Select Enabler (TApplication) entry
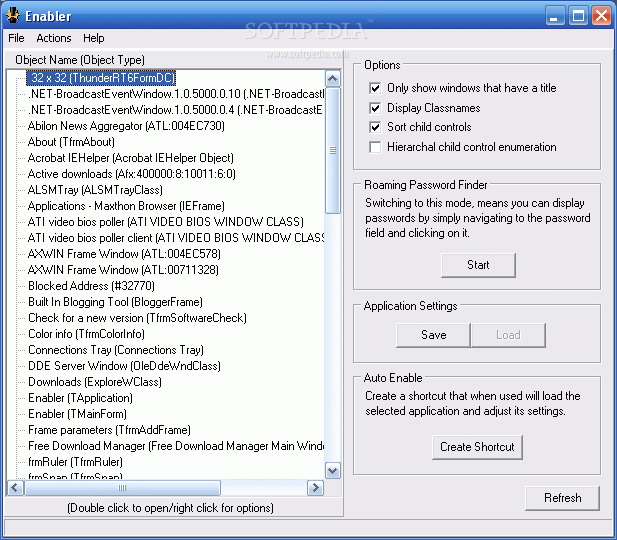Viewport: 617px width, 540px height. [80, 398]
